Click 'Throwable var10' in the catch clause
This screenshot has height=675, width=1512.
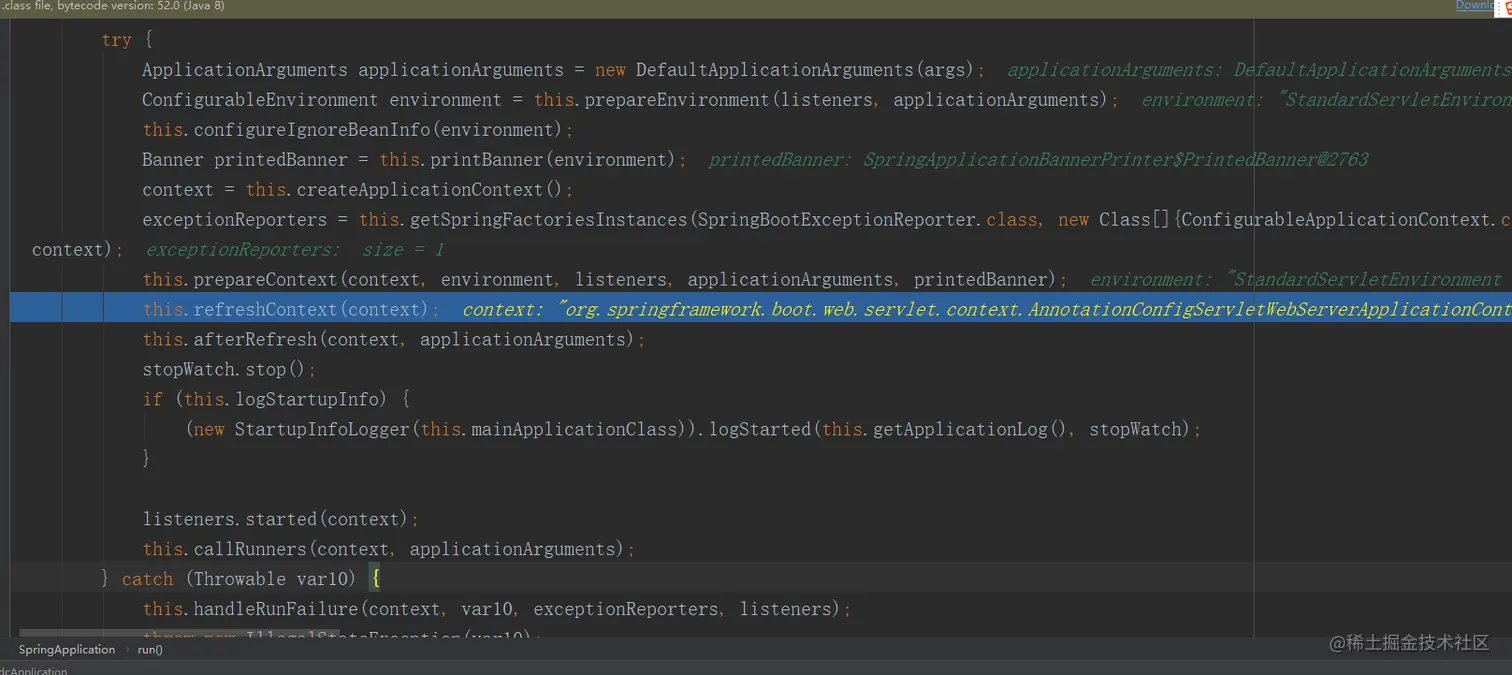pyautogui.click(x=270, y=580)
